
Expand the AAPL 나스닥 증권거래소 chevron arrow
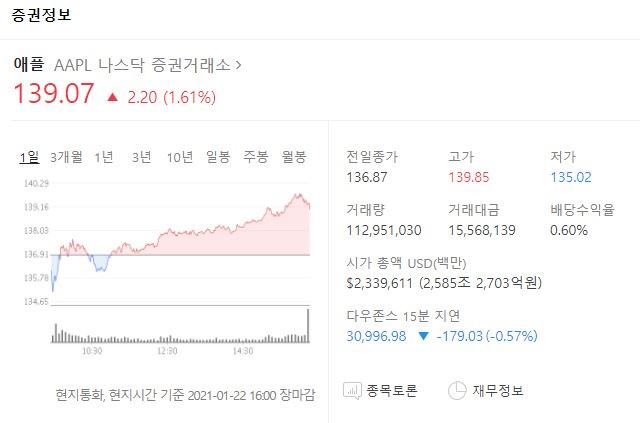pos(238,65)
